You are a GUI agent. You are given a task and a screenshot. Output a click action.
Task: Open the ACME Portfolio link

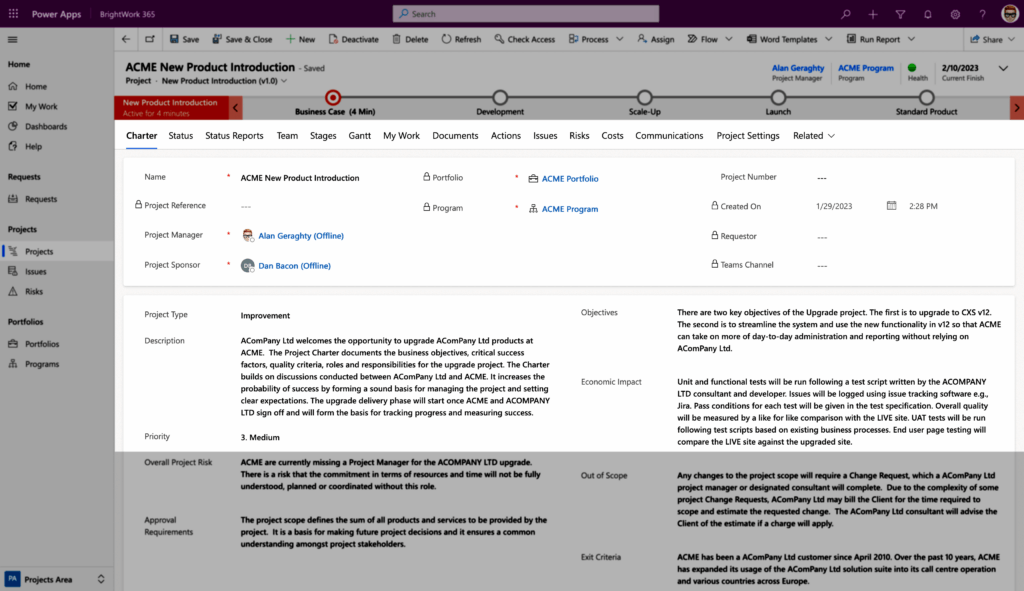coord(568,178)
